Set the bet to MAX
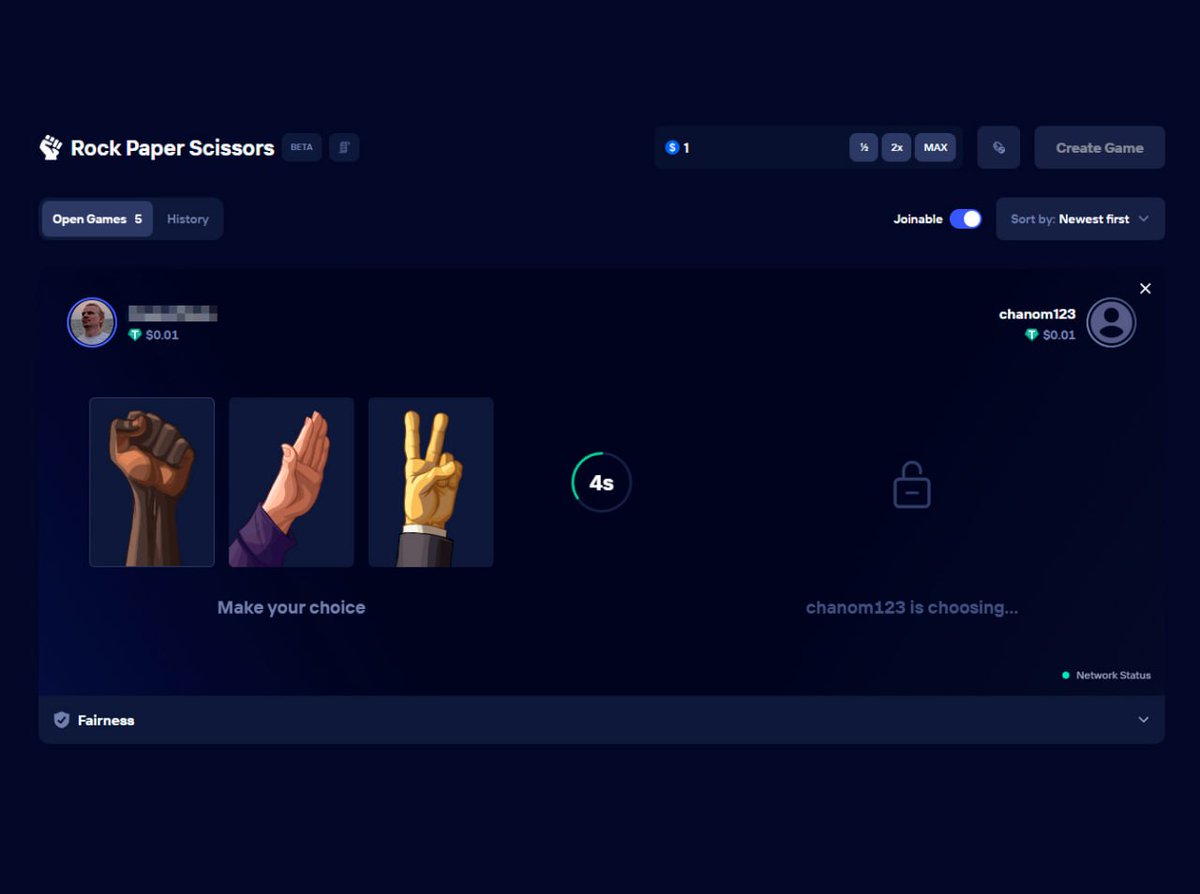 [935, 147]
